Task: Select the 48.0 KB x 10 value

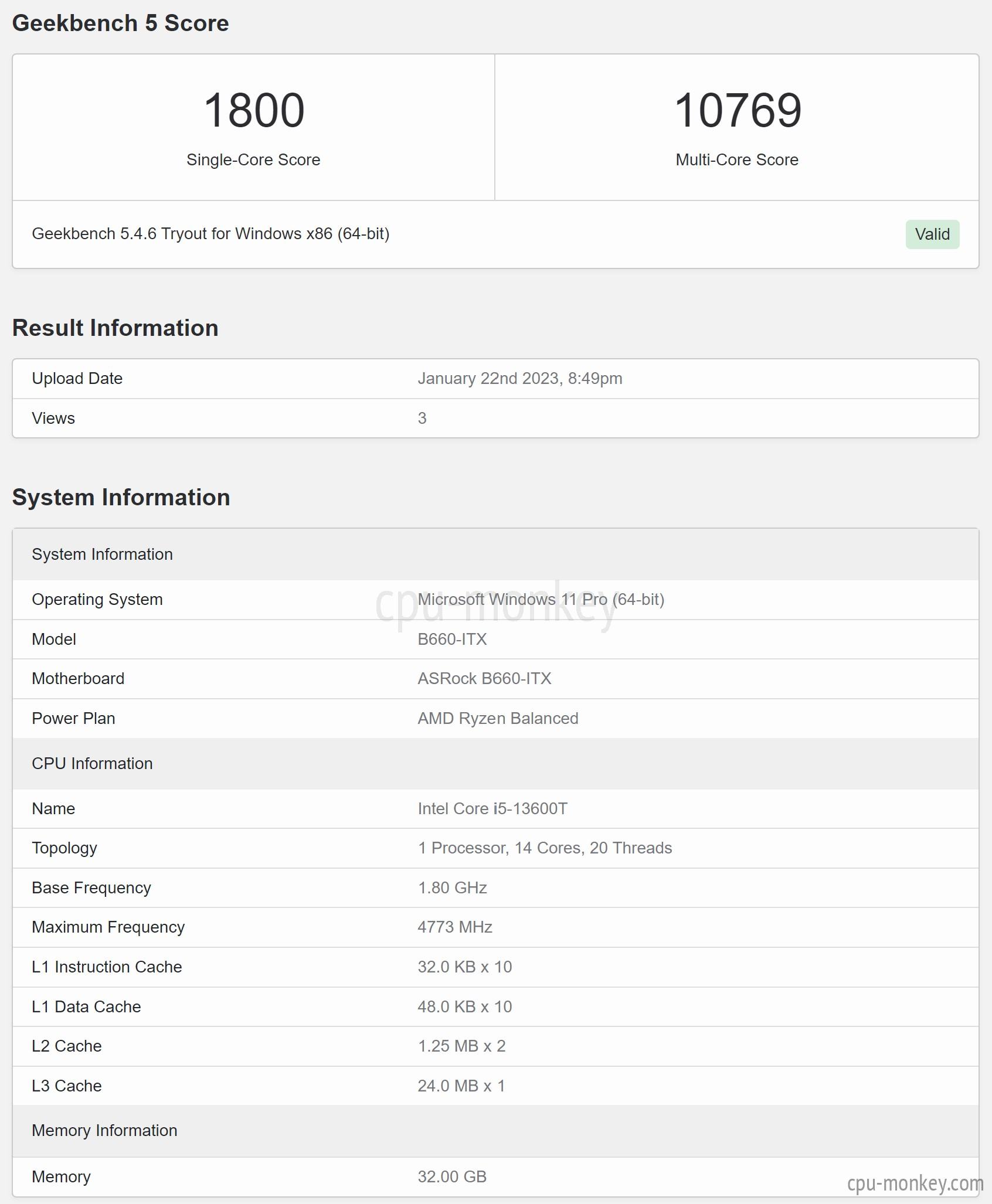Action: click(x=465, y=1007)
